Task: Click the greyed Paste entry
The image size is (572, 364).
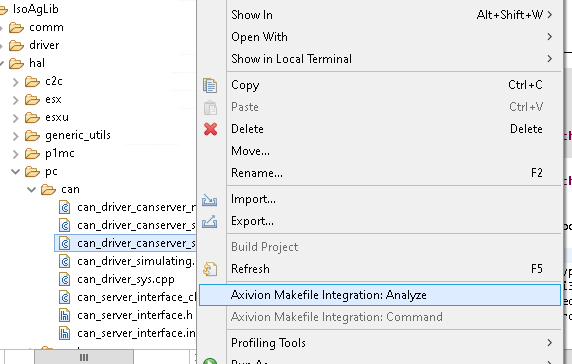Action: [x=380, y=107]
